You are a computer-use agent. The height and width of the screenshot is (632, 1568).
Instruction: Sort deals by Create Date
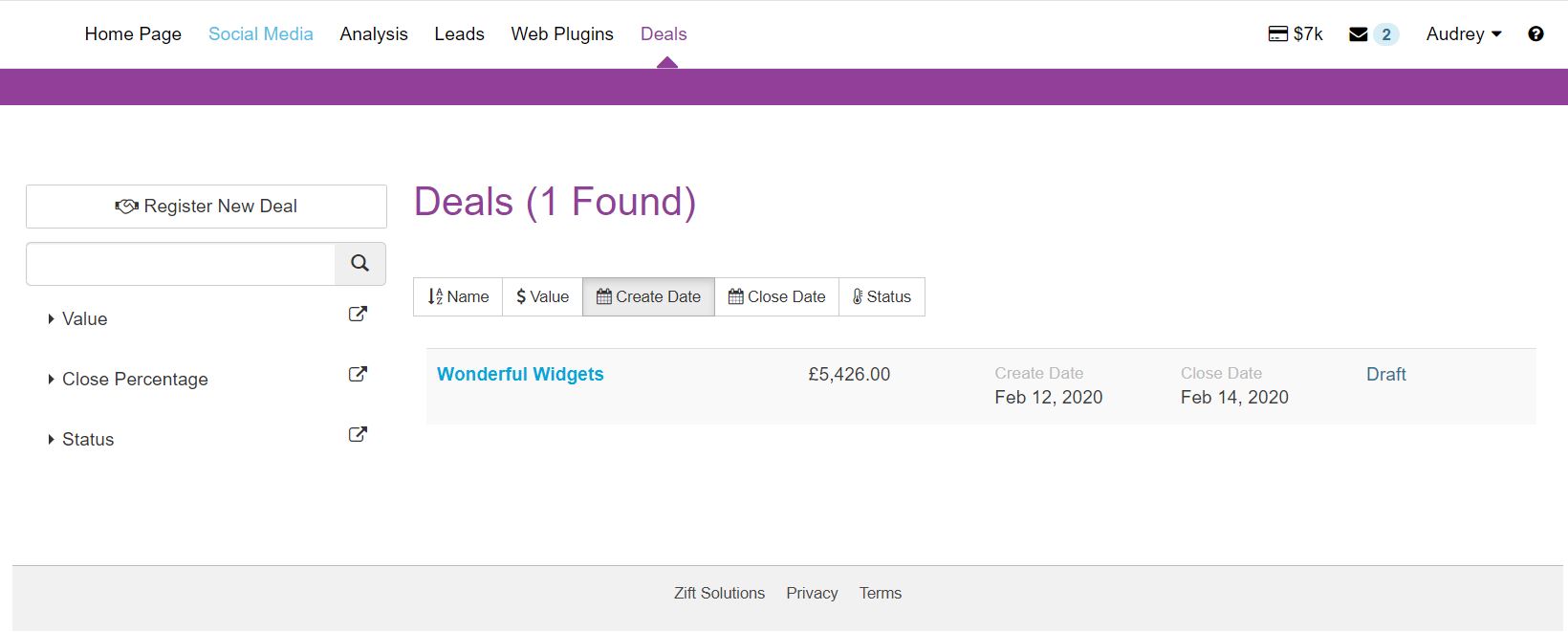click(x=648, y=296)
